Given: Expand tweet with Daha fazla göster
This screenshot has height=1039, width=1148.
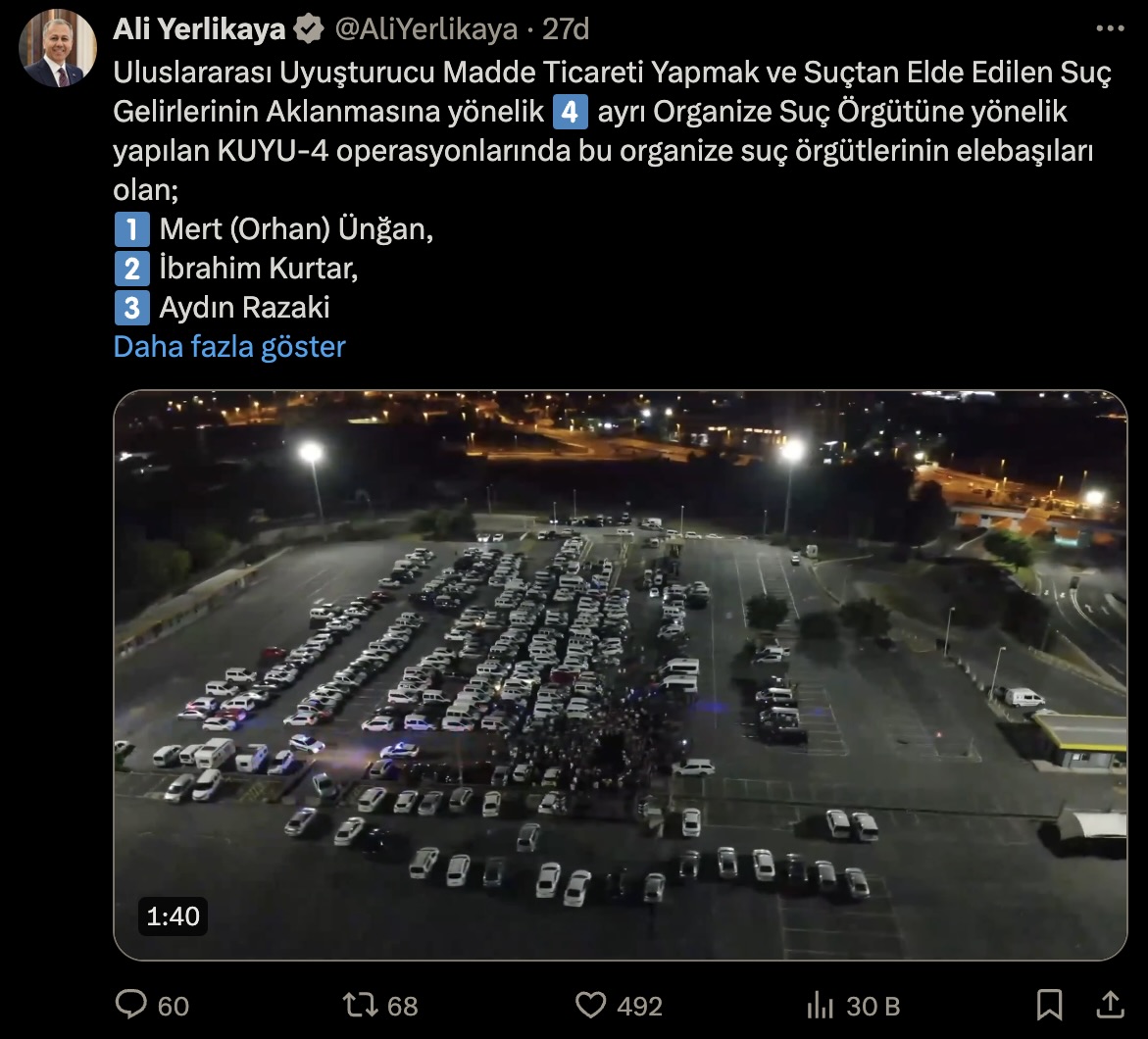Looking at the screenshot, I should [229, 346].
